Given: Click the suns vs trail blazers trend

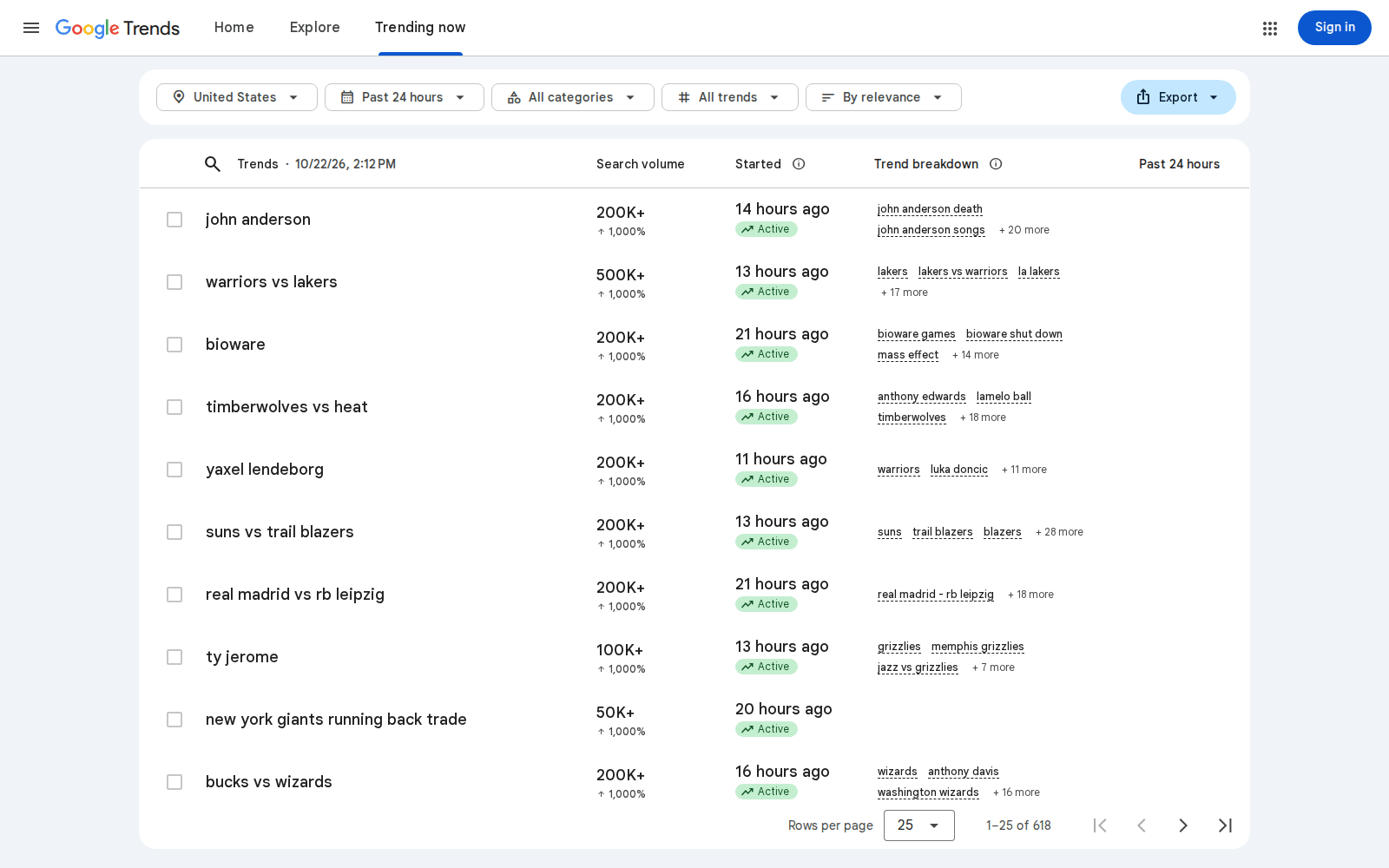Looking at the screenshot, I should (280, 532).
